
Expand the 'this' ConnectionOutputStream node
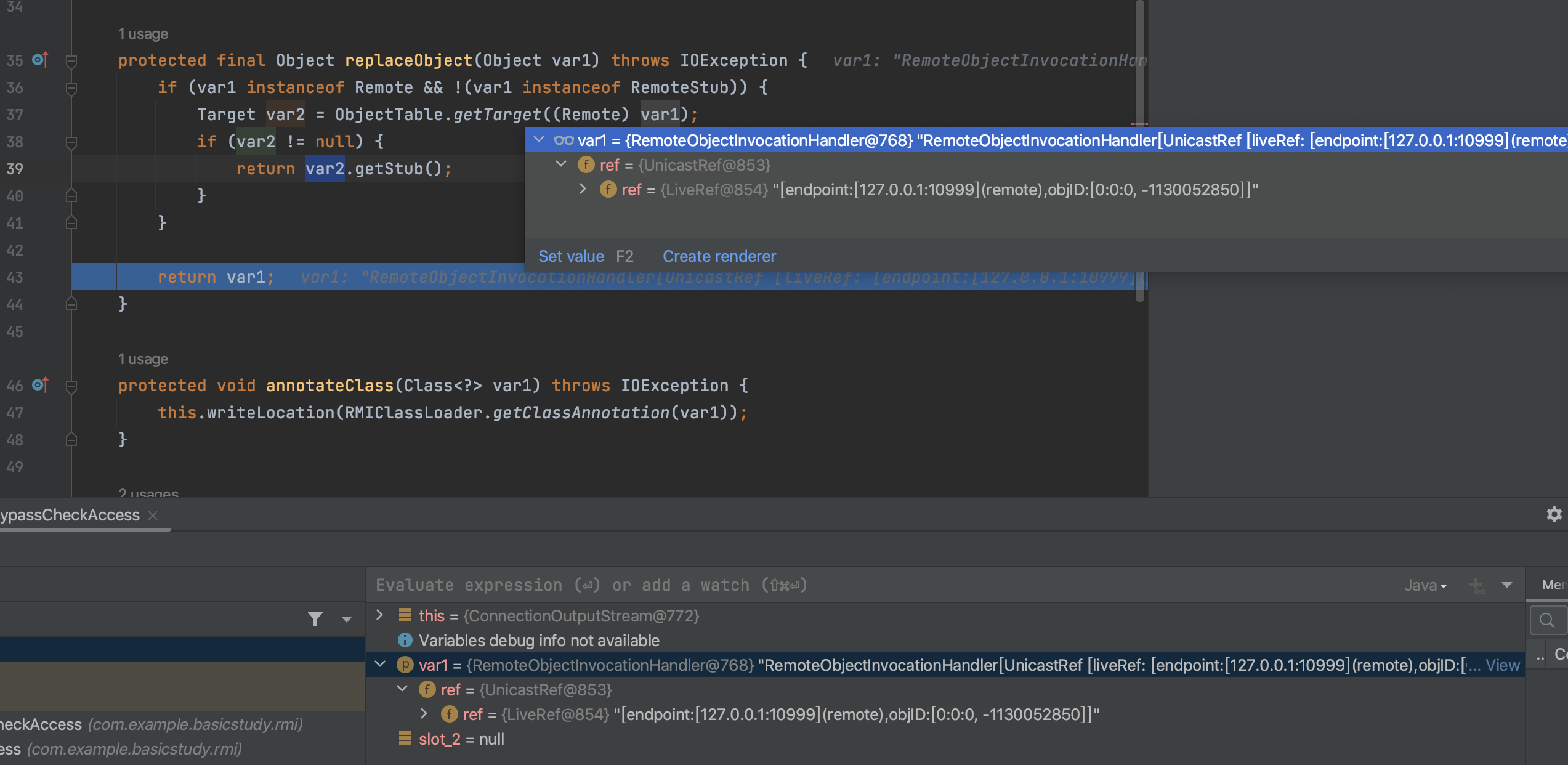(380, 615)
